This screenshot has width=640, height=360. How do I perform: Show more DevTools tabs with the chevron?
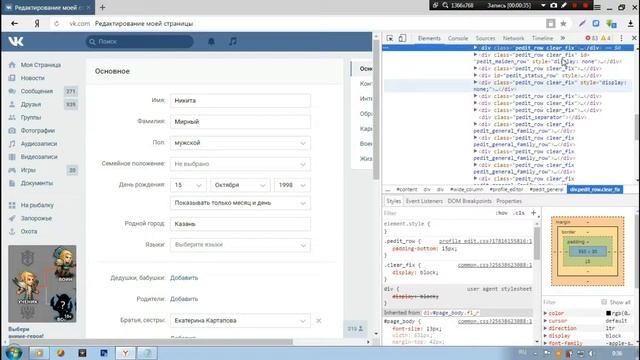[x=563, y=38]
